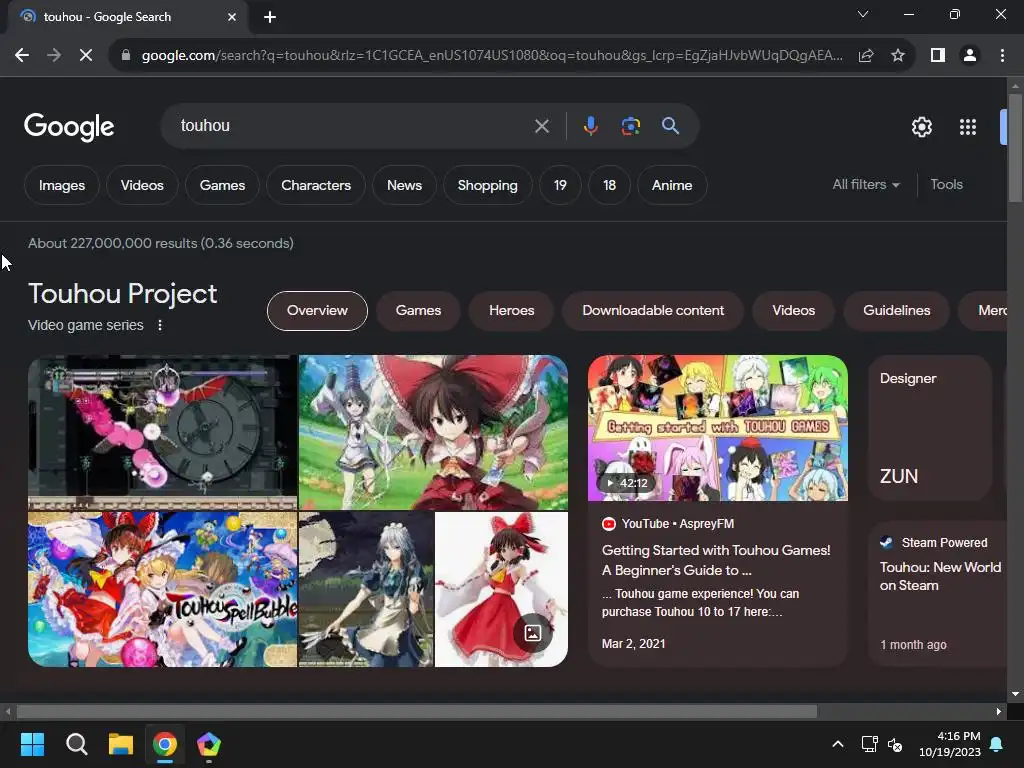This screenshot has width=1024, height=768.
Task: Open the Heroes knowledge panel tab
Action: [x=511, y=311]
